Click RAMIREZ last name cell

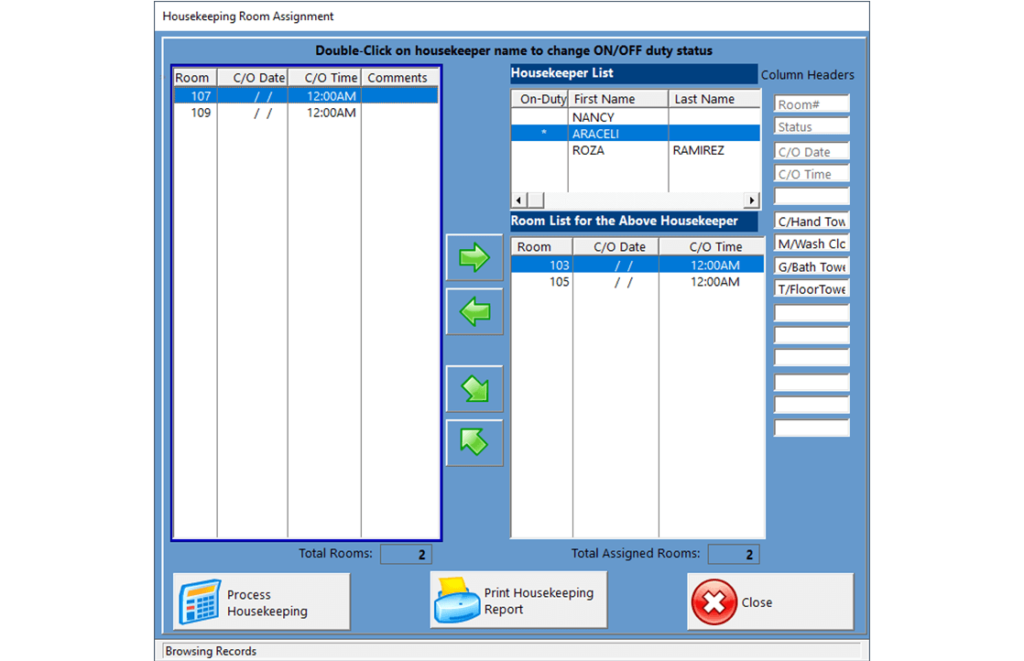click(698, 150)
